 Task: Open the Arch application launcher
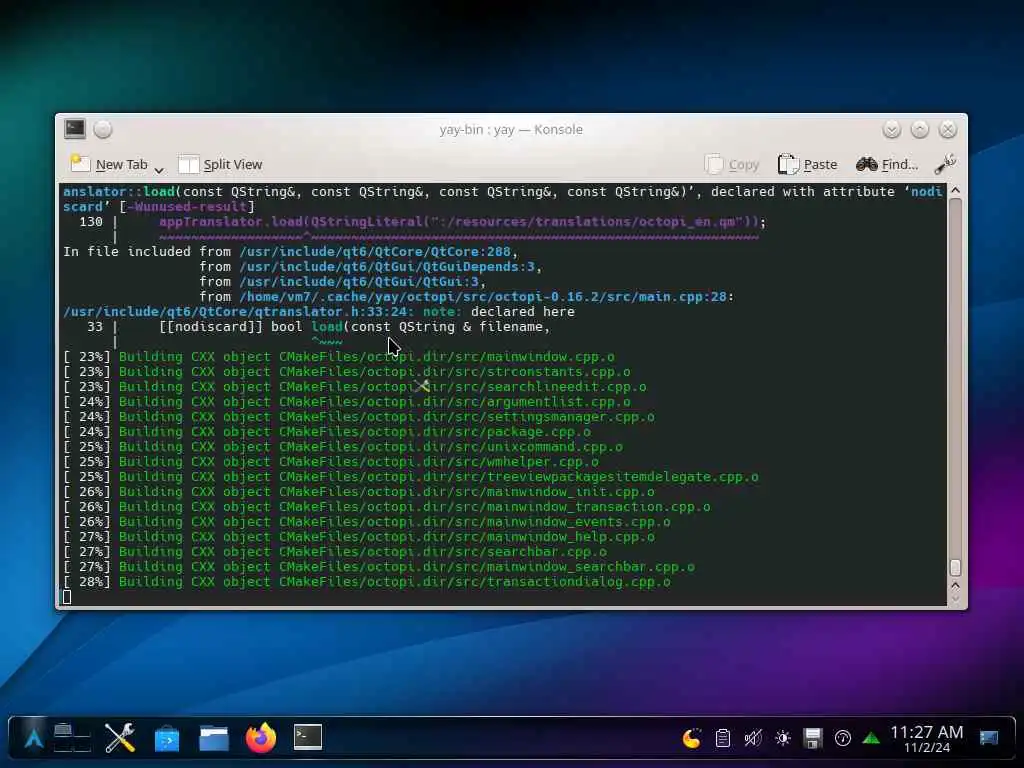(33, 738)
